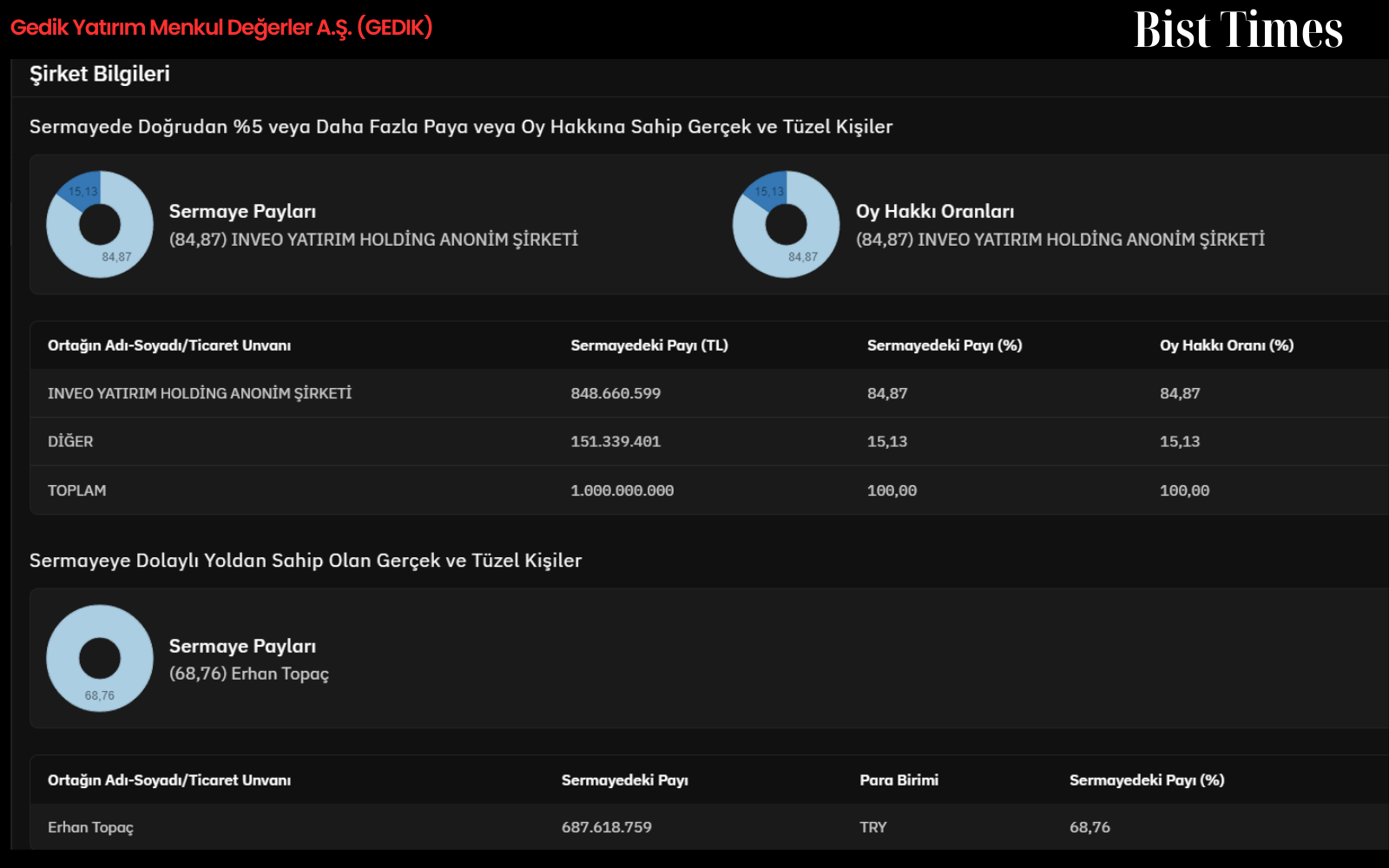Click the Erhan Topaç 68,76 donut chart
This screenshot has height=868, width=1389.
[100, 658]
